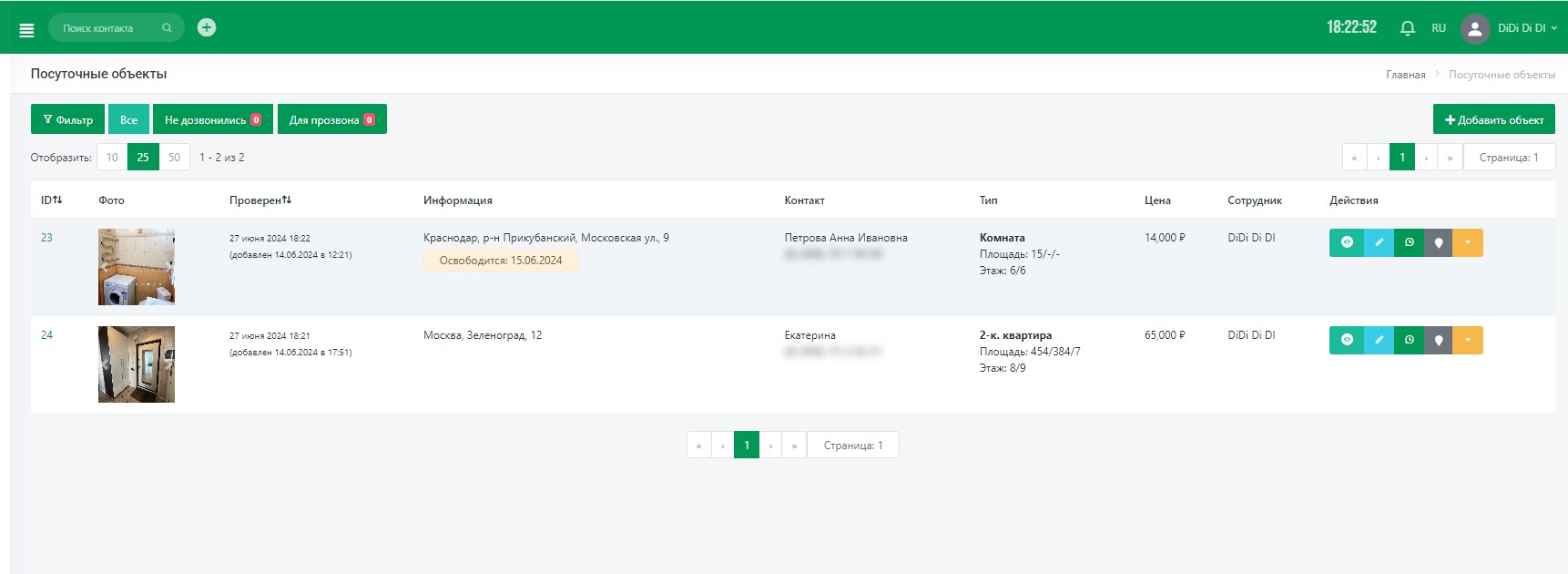Screen dimensions: 1568x574
Task: Click the Освободится: 15.06.2024 badge
Action: click(501, 261)
